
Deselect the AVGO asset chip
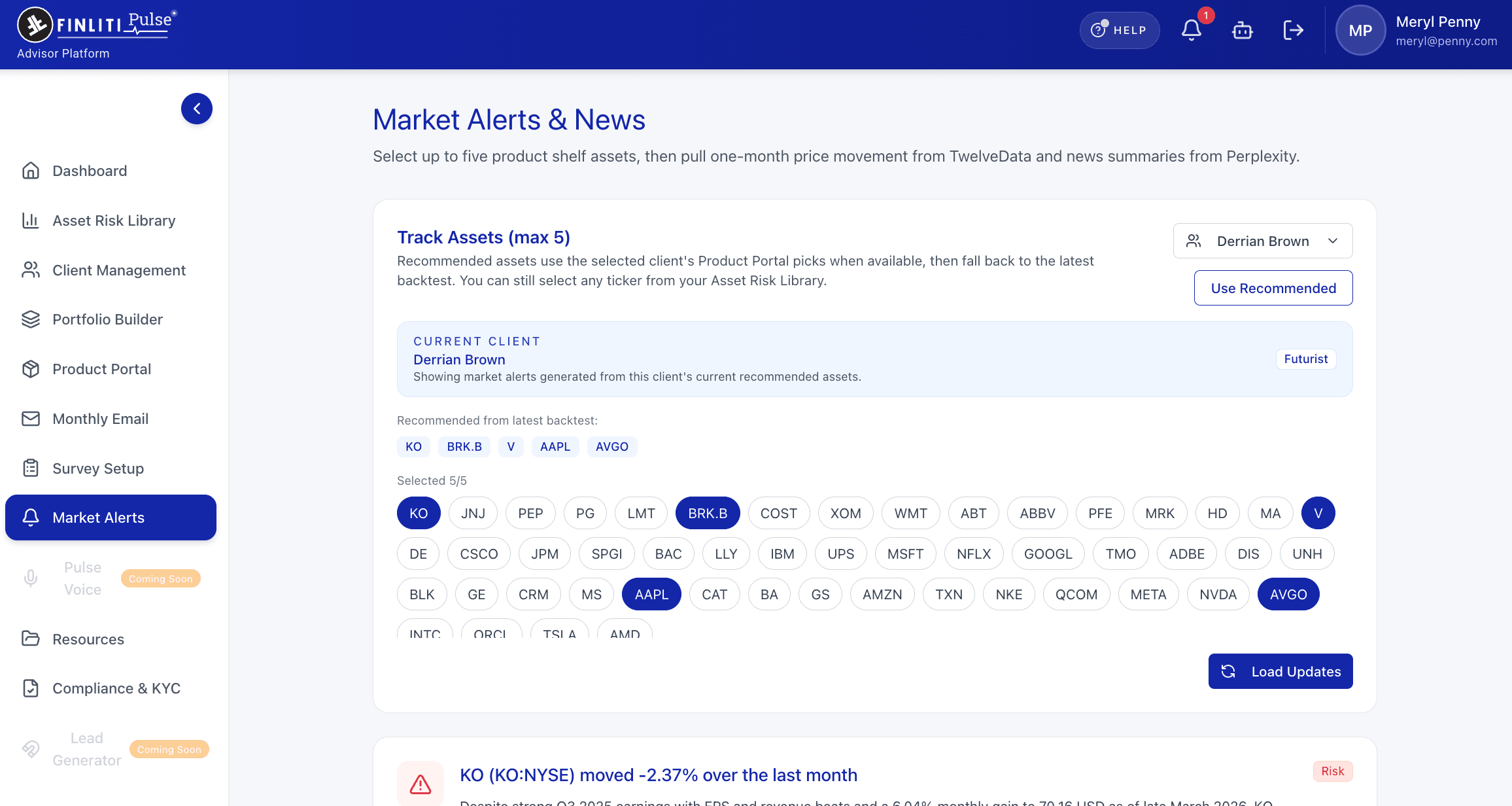[1288, 594]
